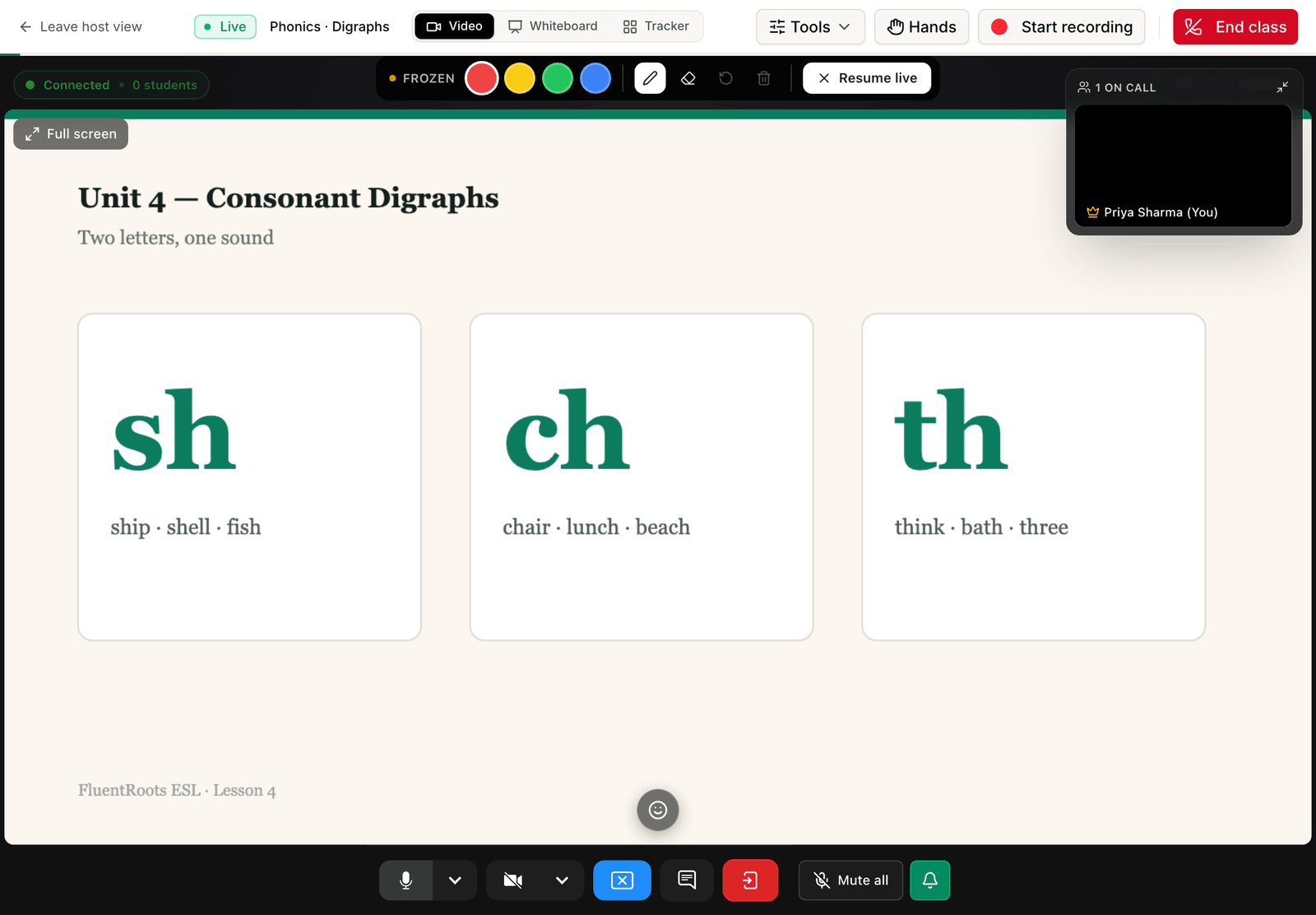Switch to the Video tab

coord(454,26)
